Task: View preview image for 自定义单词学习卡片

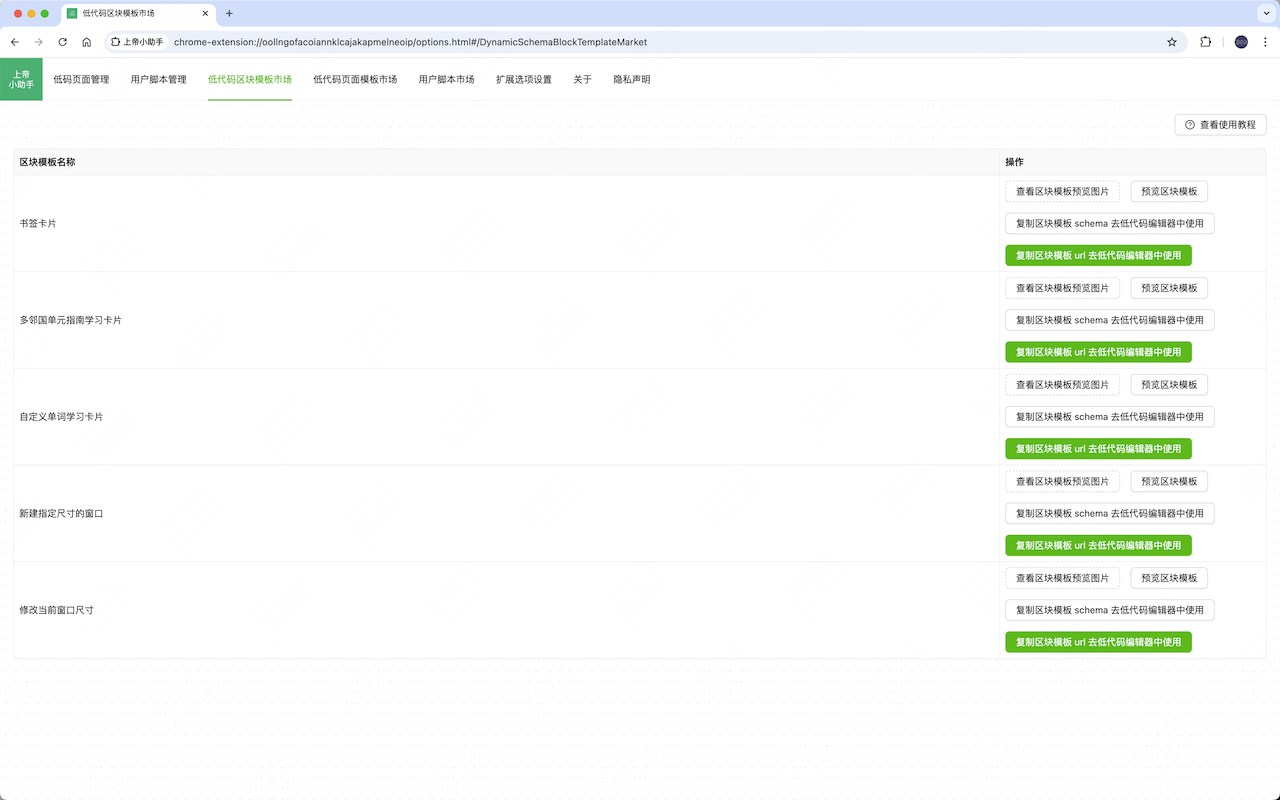Action: tap(1062, 385)
